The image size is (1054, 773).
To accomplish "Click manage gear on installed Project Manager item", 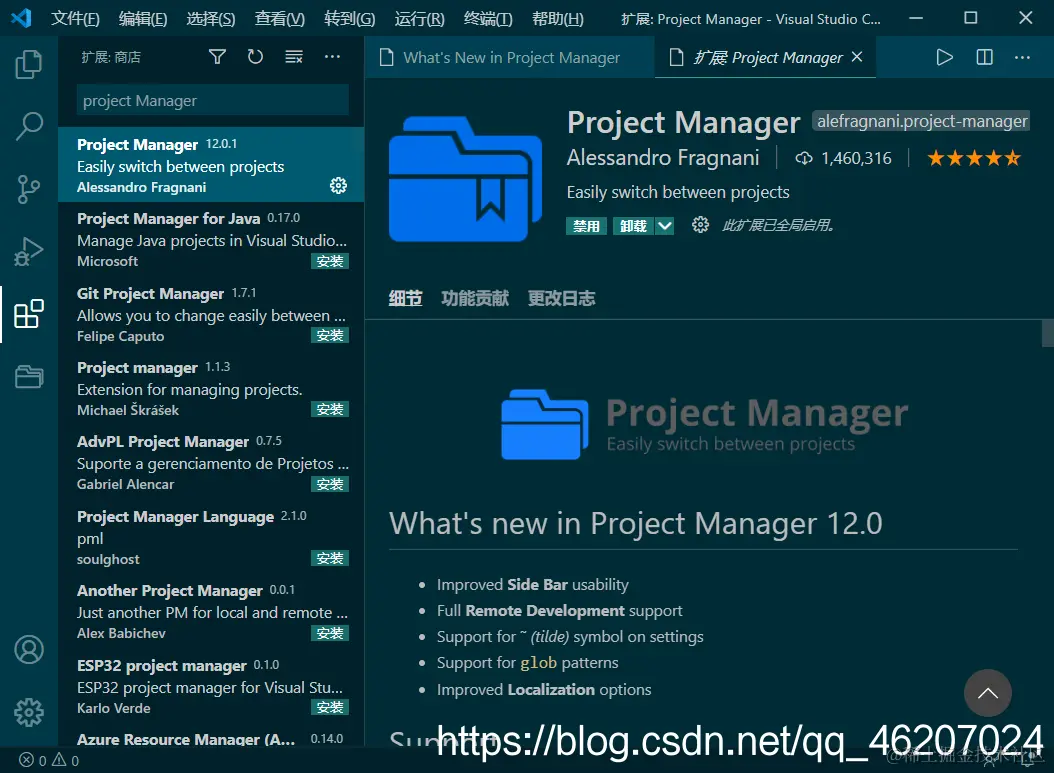I will 338,186.
